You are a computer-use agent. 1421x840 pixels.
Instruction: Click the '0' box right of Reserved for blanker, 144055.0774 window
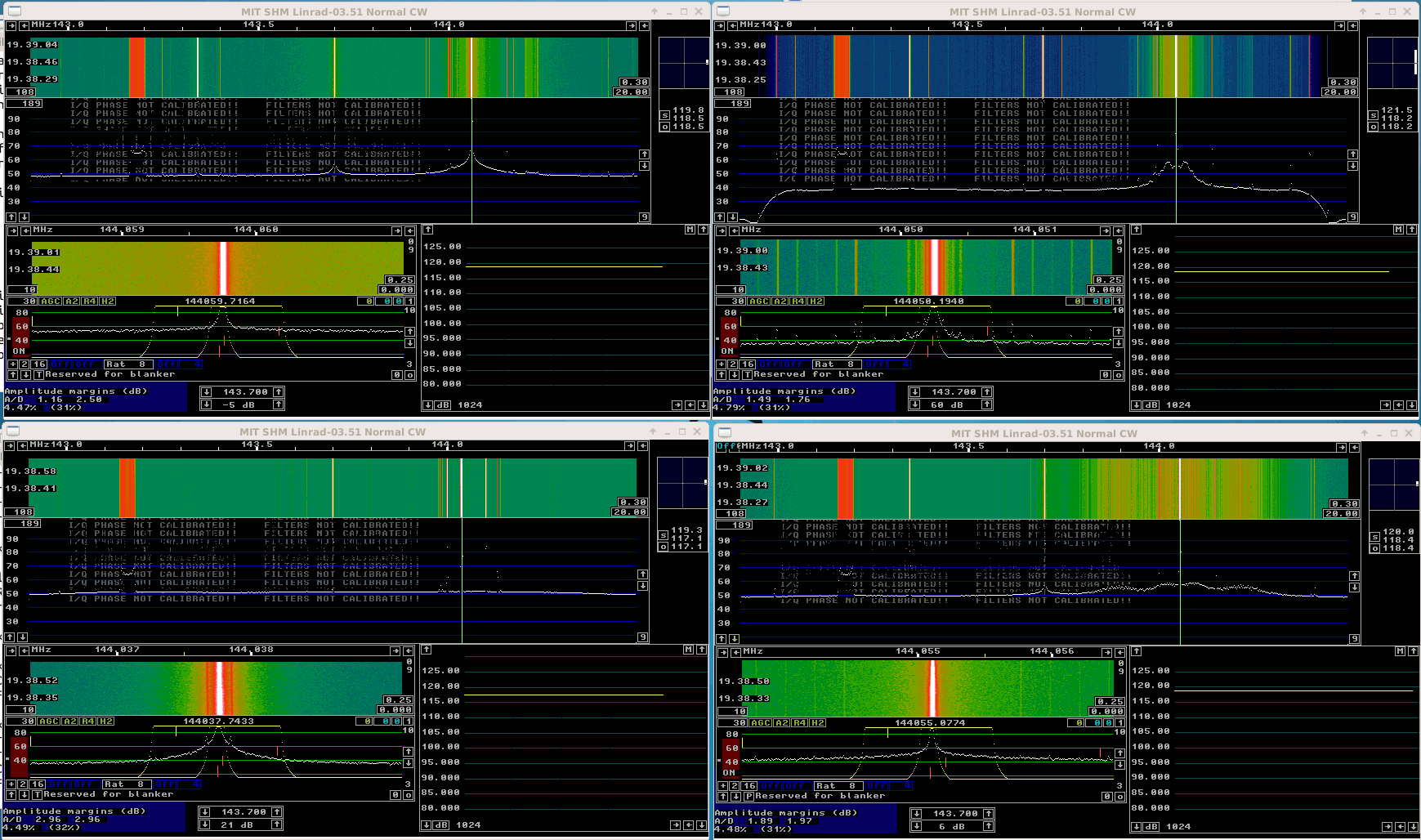click(x=1108, y=796)
